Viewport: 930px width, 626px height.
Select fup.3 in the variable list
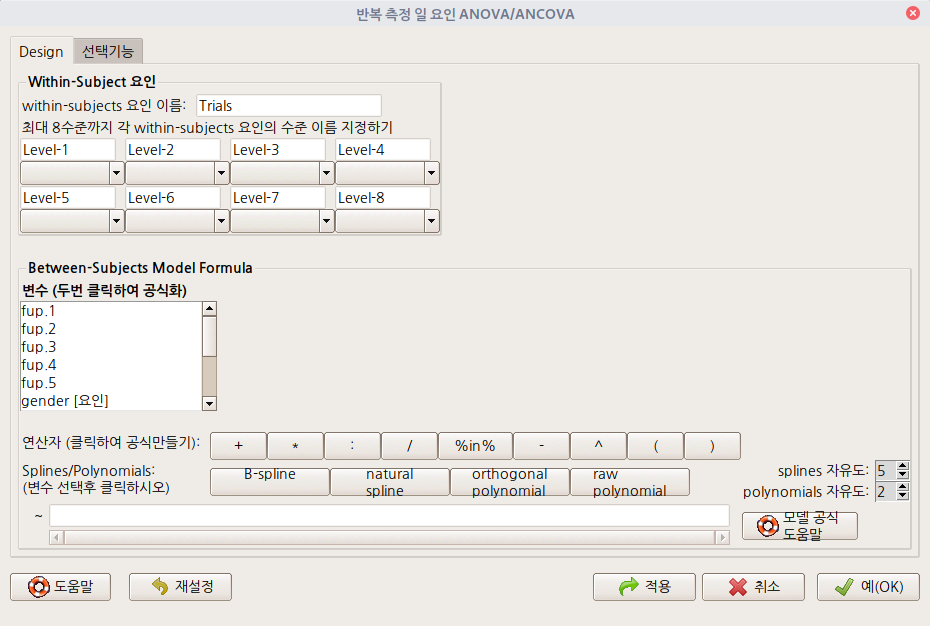pyautogui.click(x=111, y=347)
